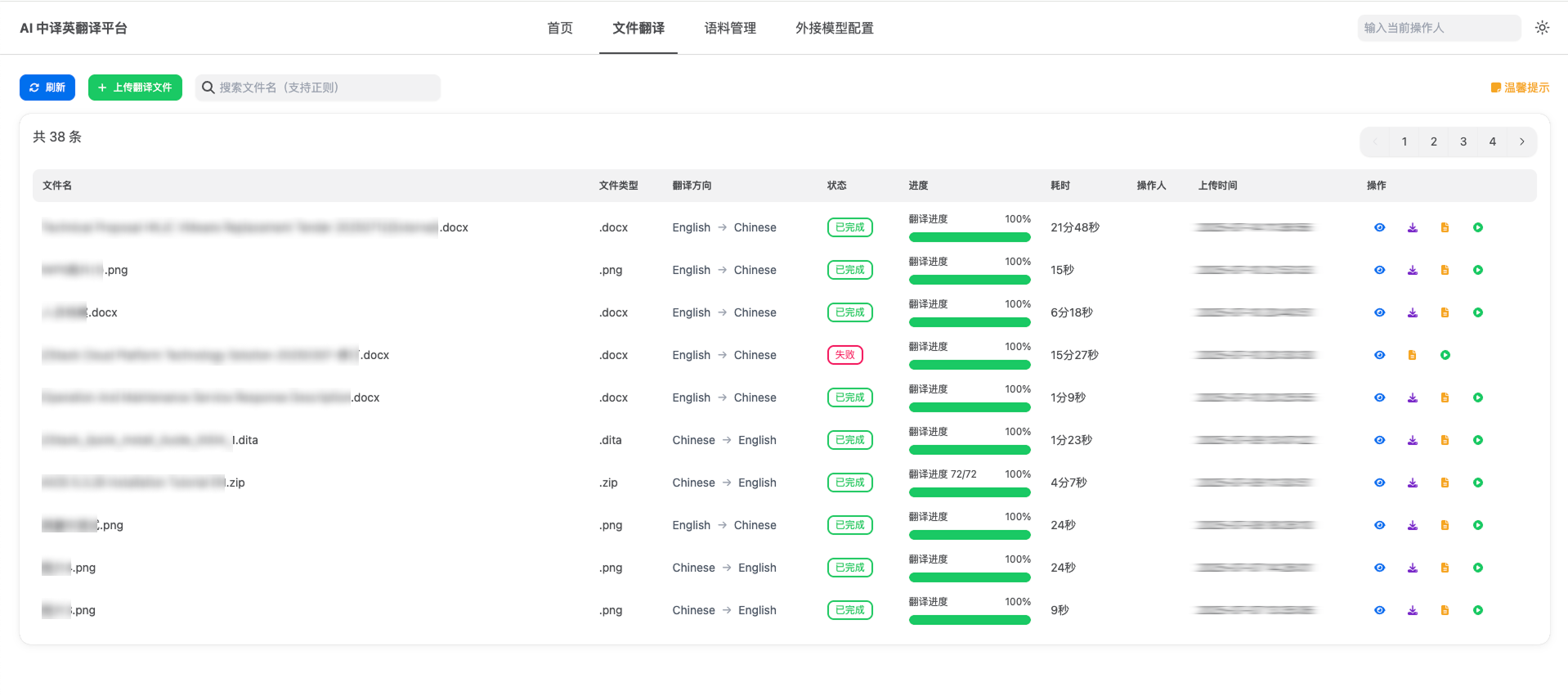The height and width of the screenshot is (696, 1568).
Task: Click the AI 中译英翻译平台 title
Action: click(x=74, y=28)
